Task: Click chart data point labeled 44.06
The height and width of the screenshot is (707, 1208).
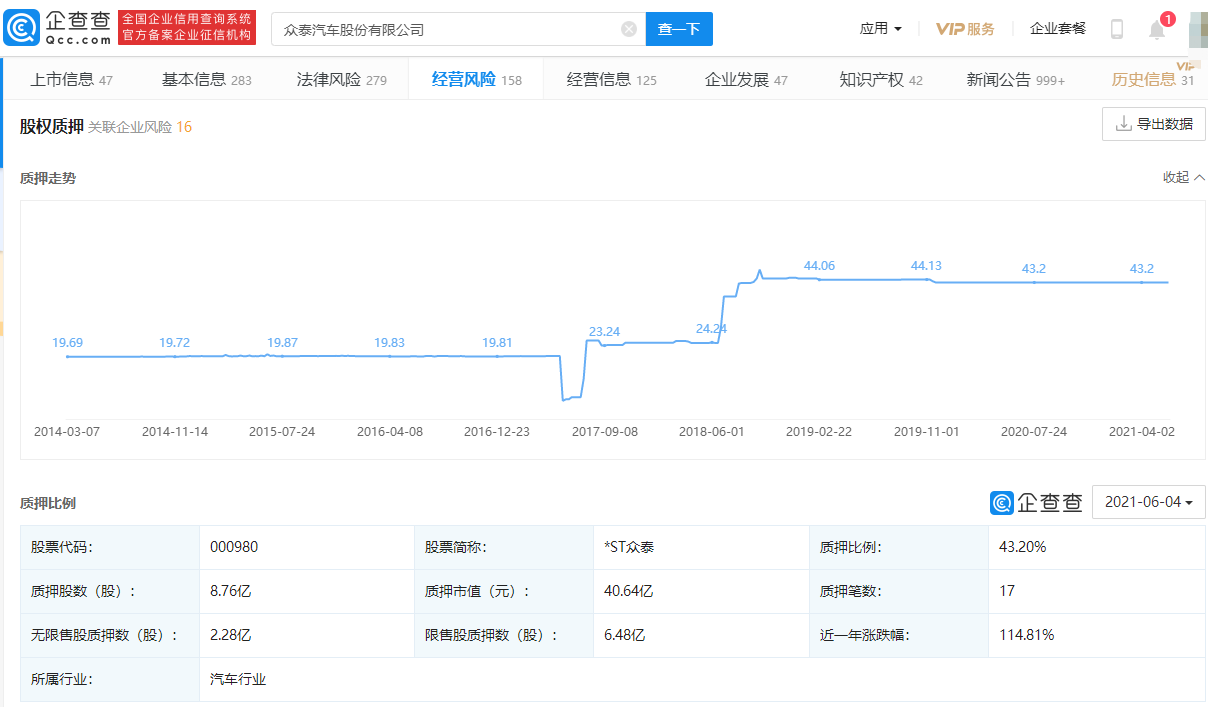Action: [x=819, y=278]
